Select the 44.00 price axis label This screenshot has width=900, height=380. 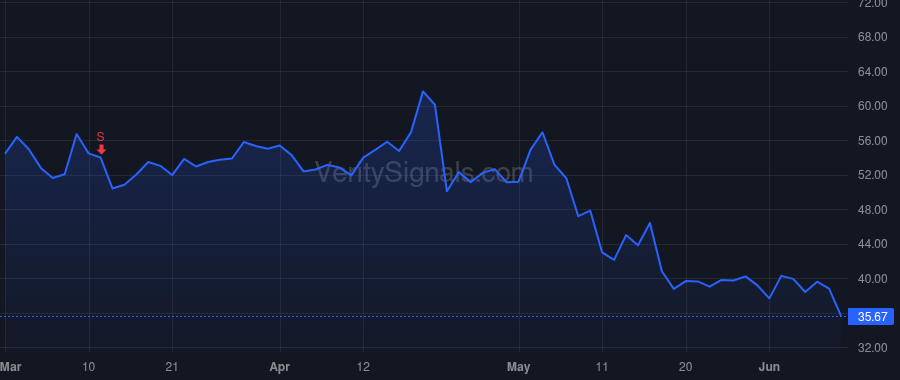click(x=872, y=245)
